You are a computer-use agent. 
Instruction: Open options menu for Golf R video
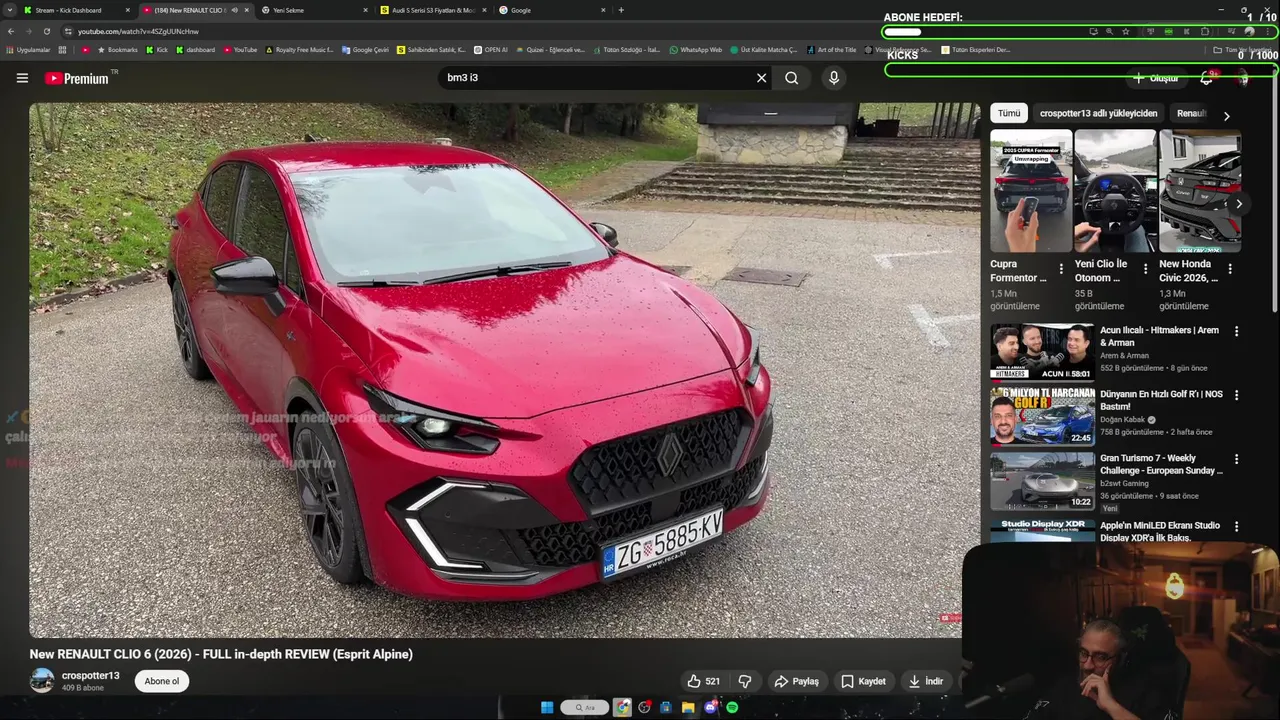click(1236, 395)
